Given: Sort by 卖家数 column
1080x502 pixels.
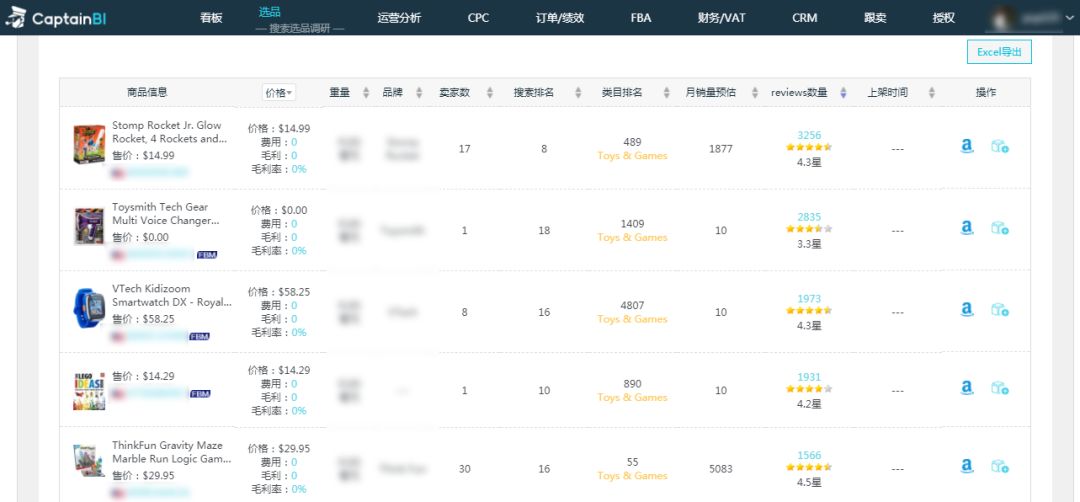Looking at the screenshot, I should coord(490,92).
